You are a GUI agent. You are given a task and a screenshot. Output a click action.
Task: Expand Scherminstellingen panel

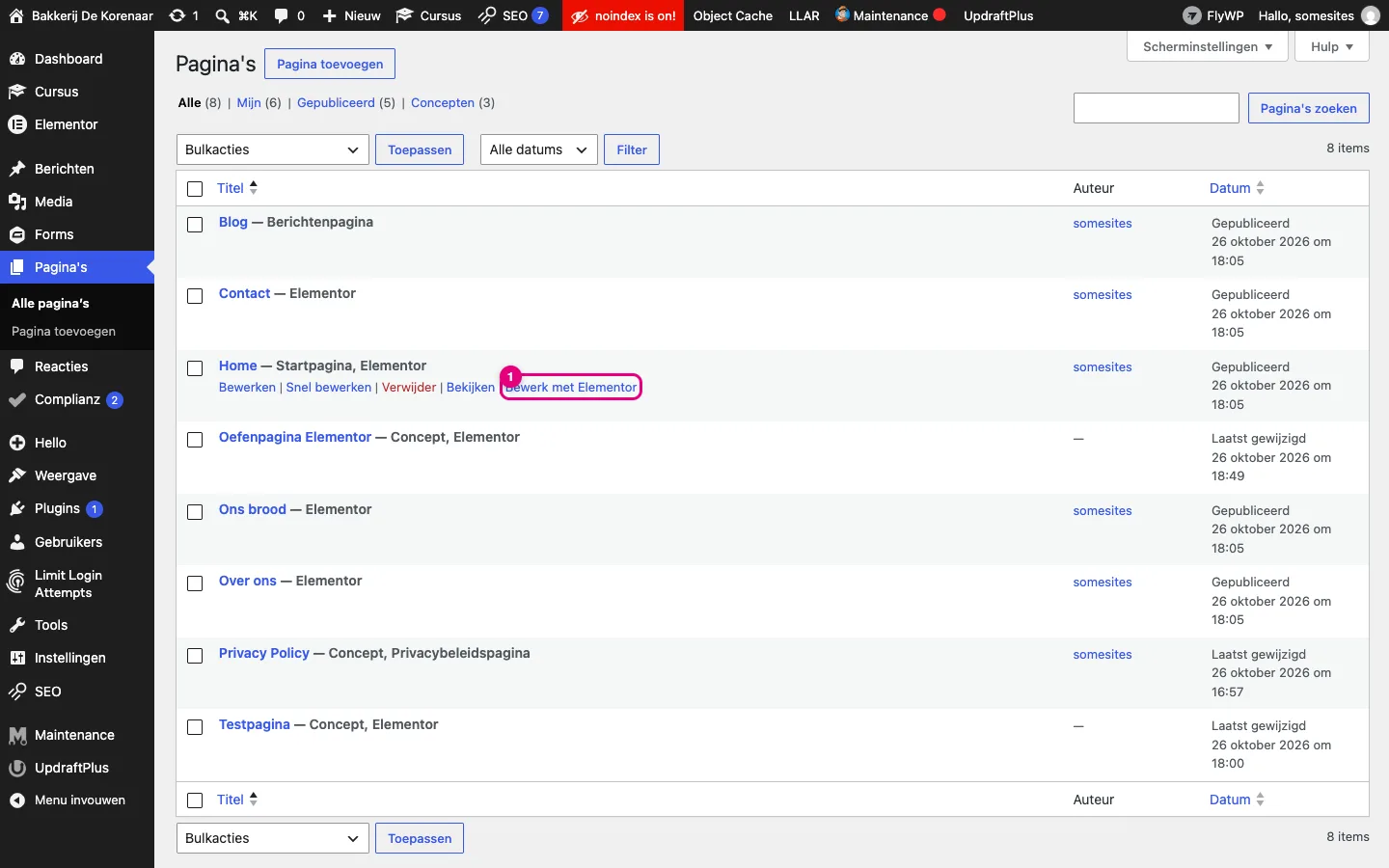[1208, 46]
